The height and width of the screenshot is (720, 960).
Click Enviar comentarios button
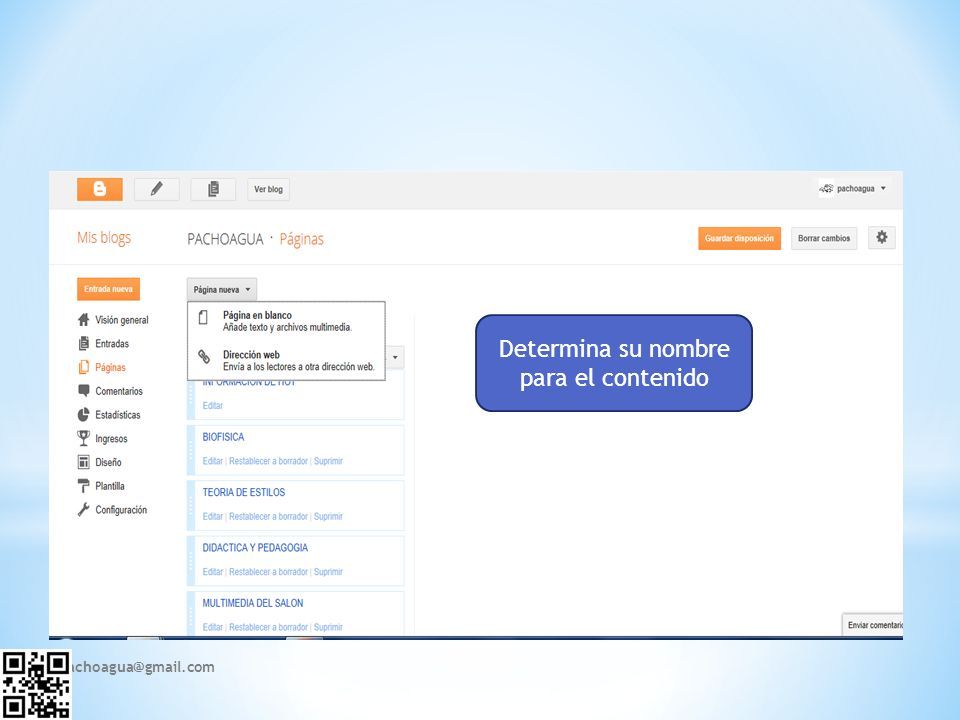873,624
